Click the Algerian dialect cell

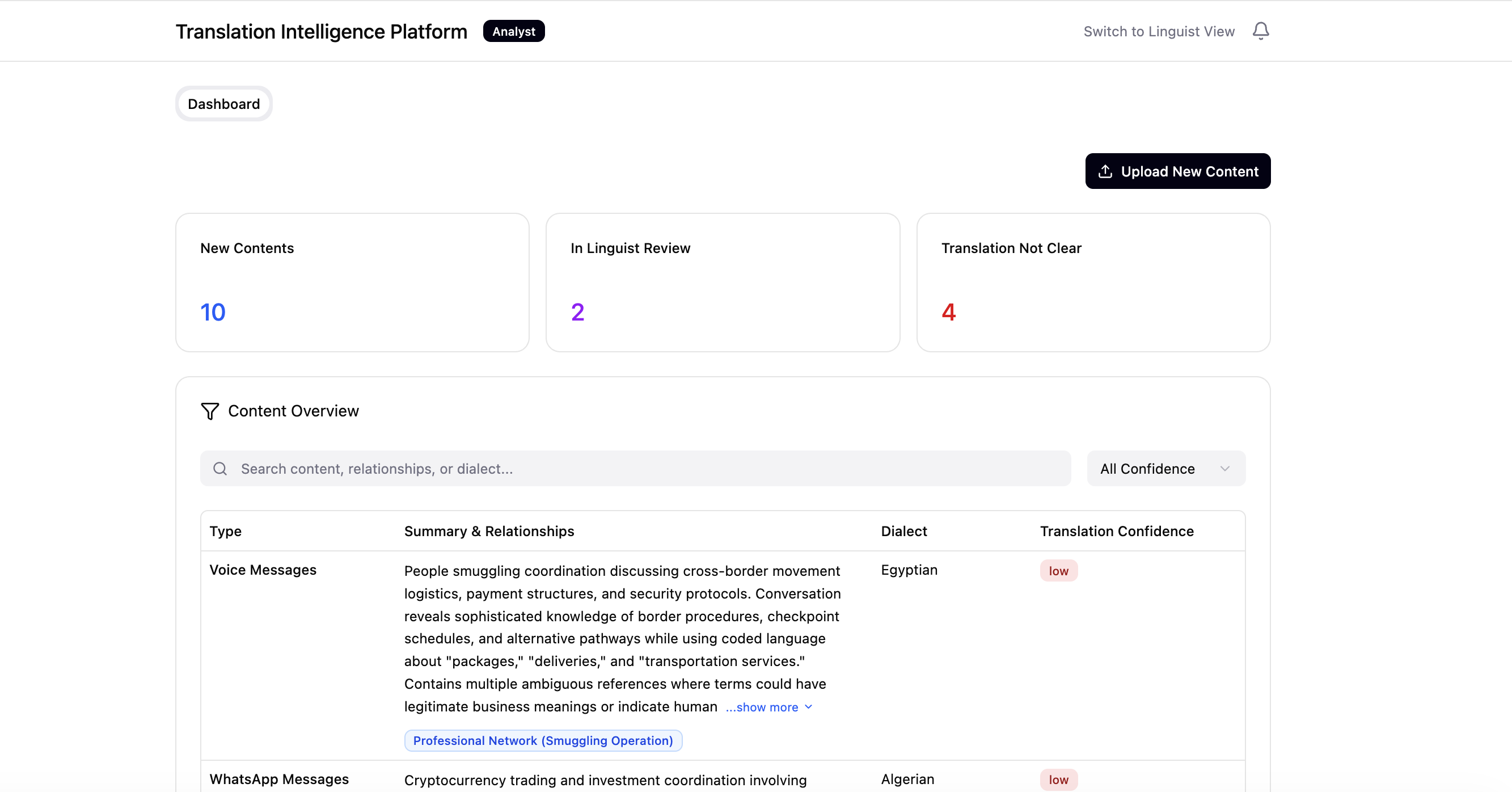click(x=907, y=779)
